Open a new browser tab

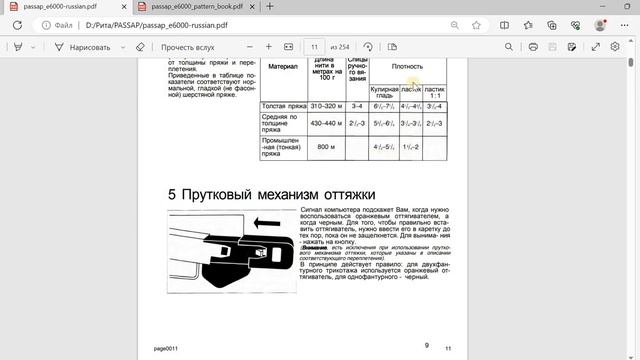click(269, 6)
